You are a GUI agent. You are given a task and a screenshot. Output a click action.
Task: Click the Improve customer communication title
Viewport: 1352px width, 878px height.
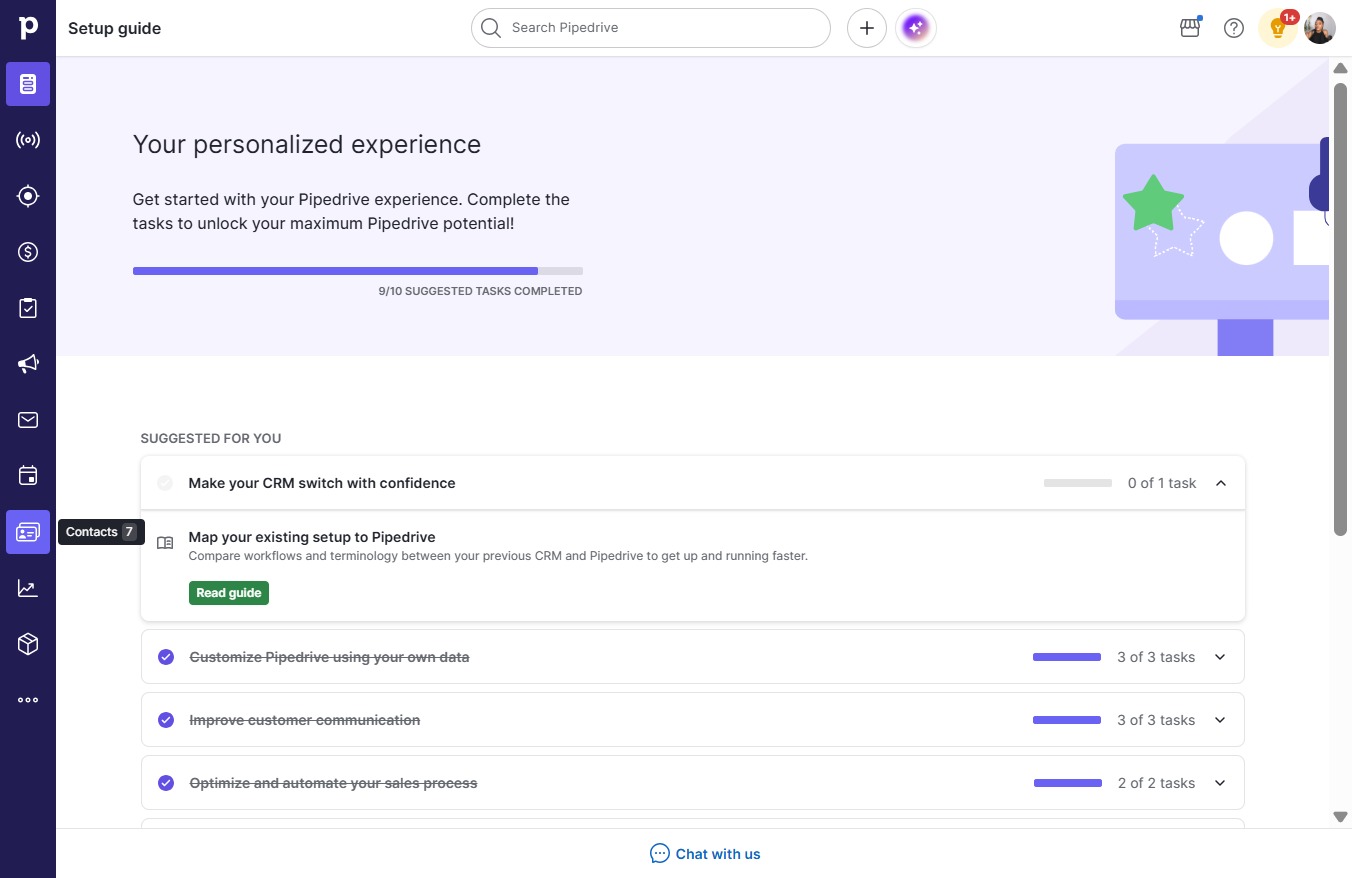pyautogui.click(x=305, y=720)
